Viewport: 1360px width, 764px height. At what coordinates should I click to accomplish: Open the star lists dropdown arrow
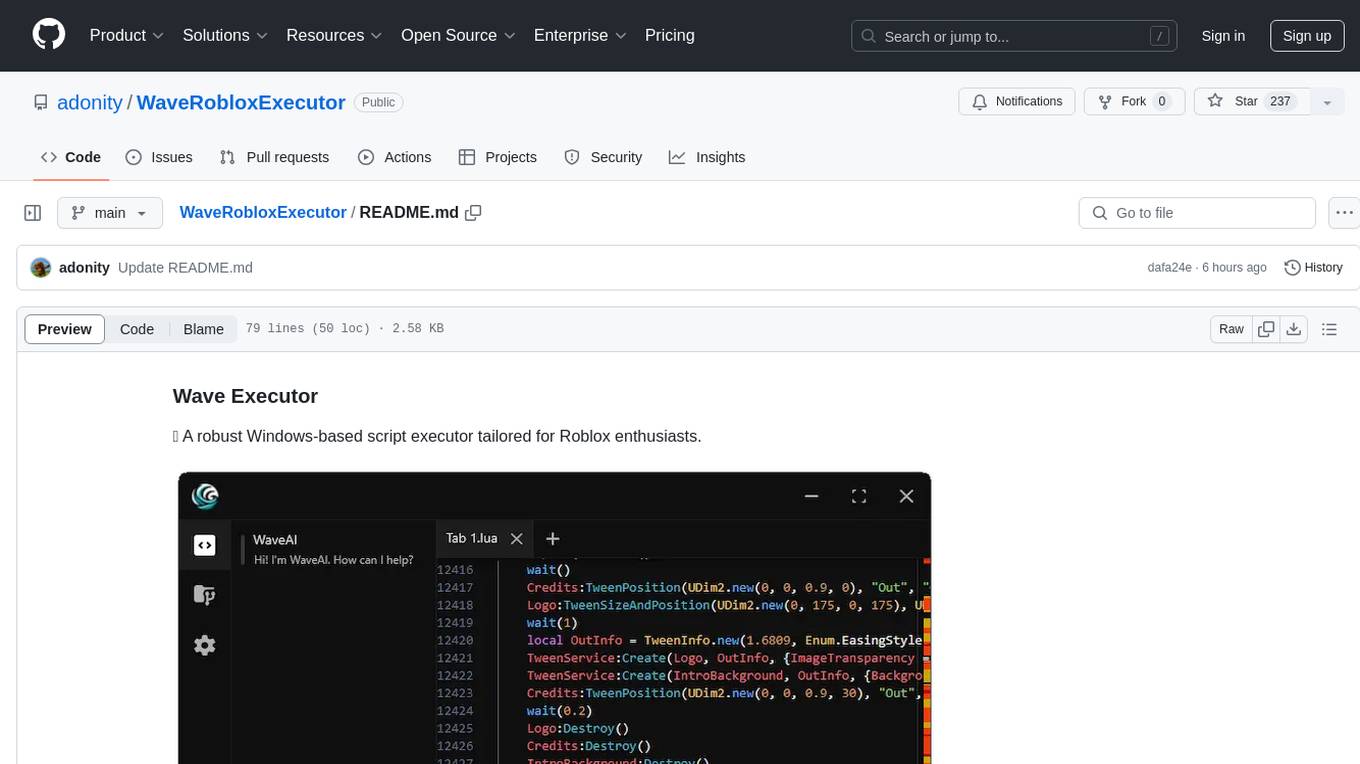[x=1327, y=101]
